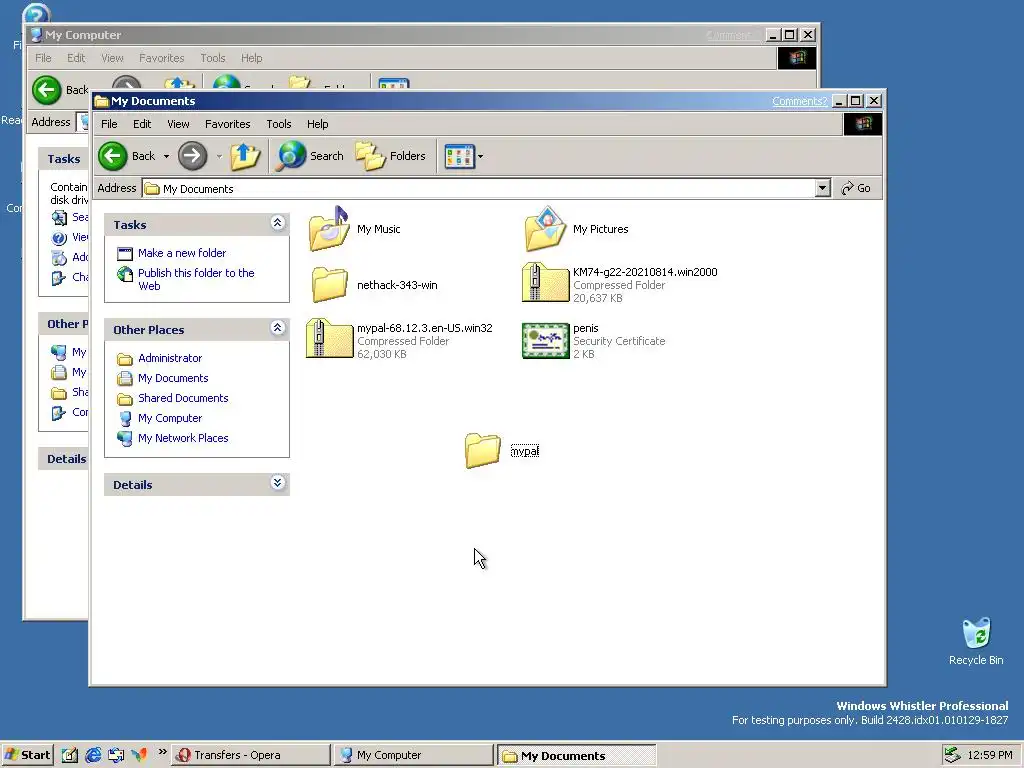Select the mypal-68.12.3 compressed folder icon
Viewport: 1024px width, 768px height.
point(329,338)
